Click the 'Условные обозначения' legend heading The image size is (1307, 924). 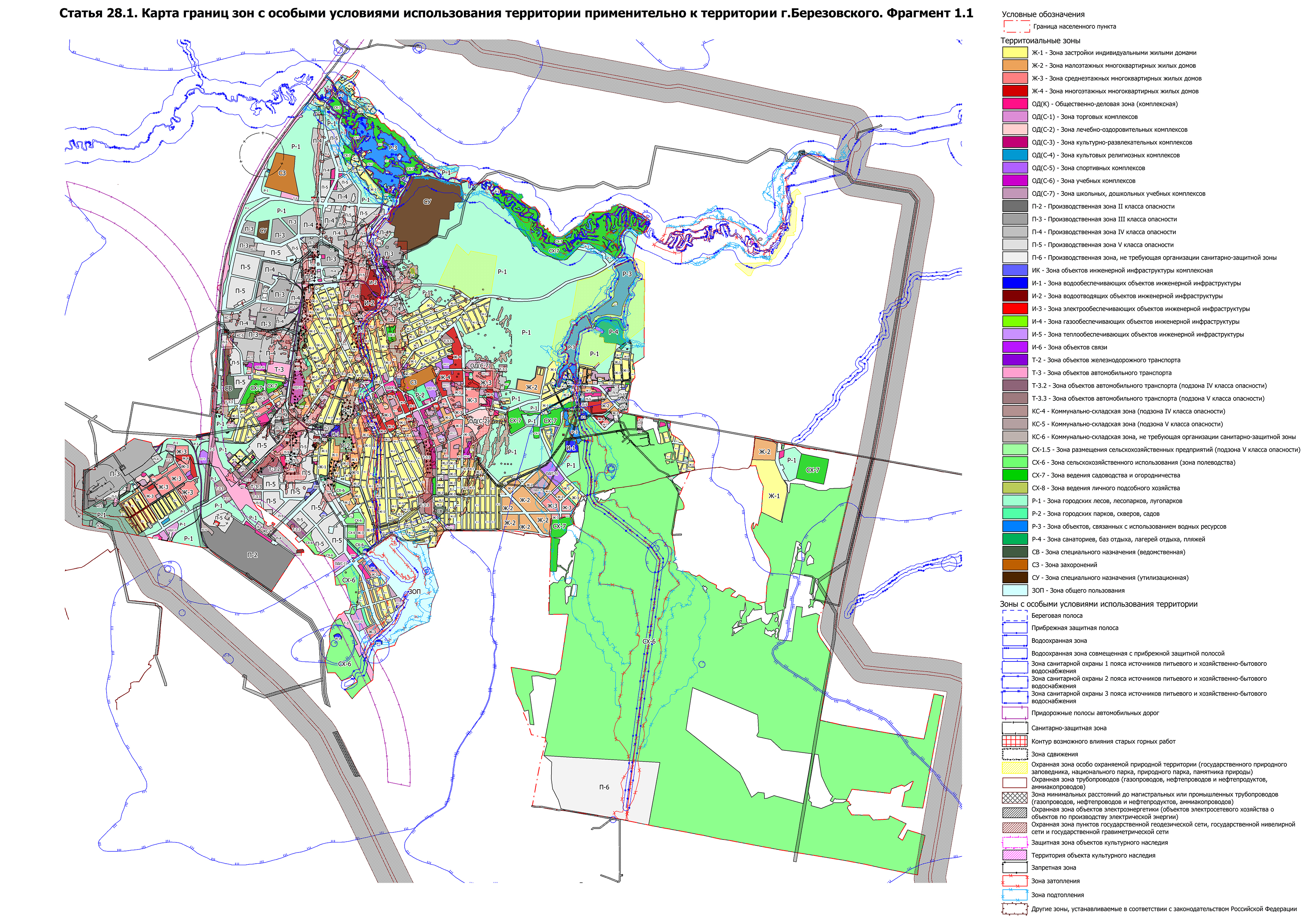1043,14
